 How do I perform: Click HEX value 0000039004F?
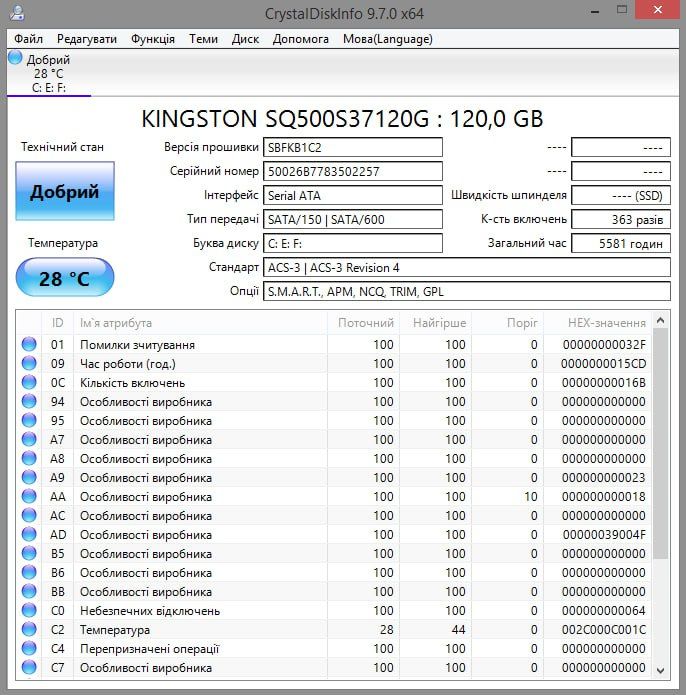click(604, 535)
